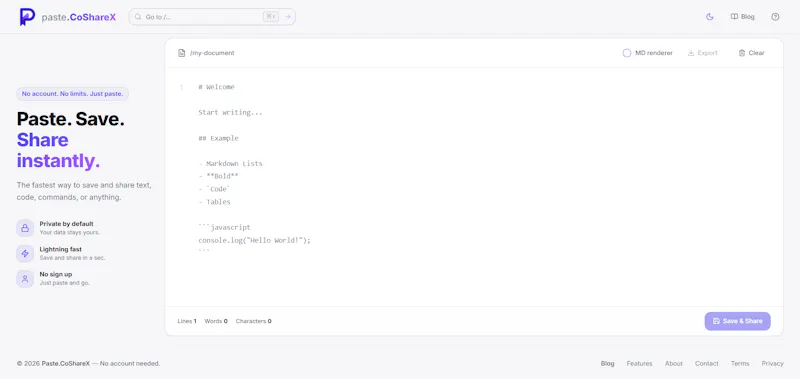Click the lock icon for Private by default

[x=25, y=228]
